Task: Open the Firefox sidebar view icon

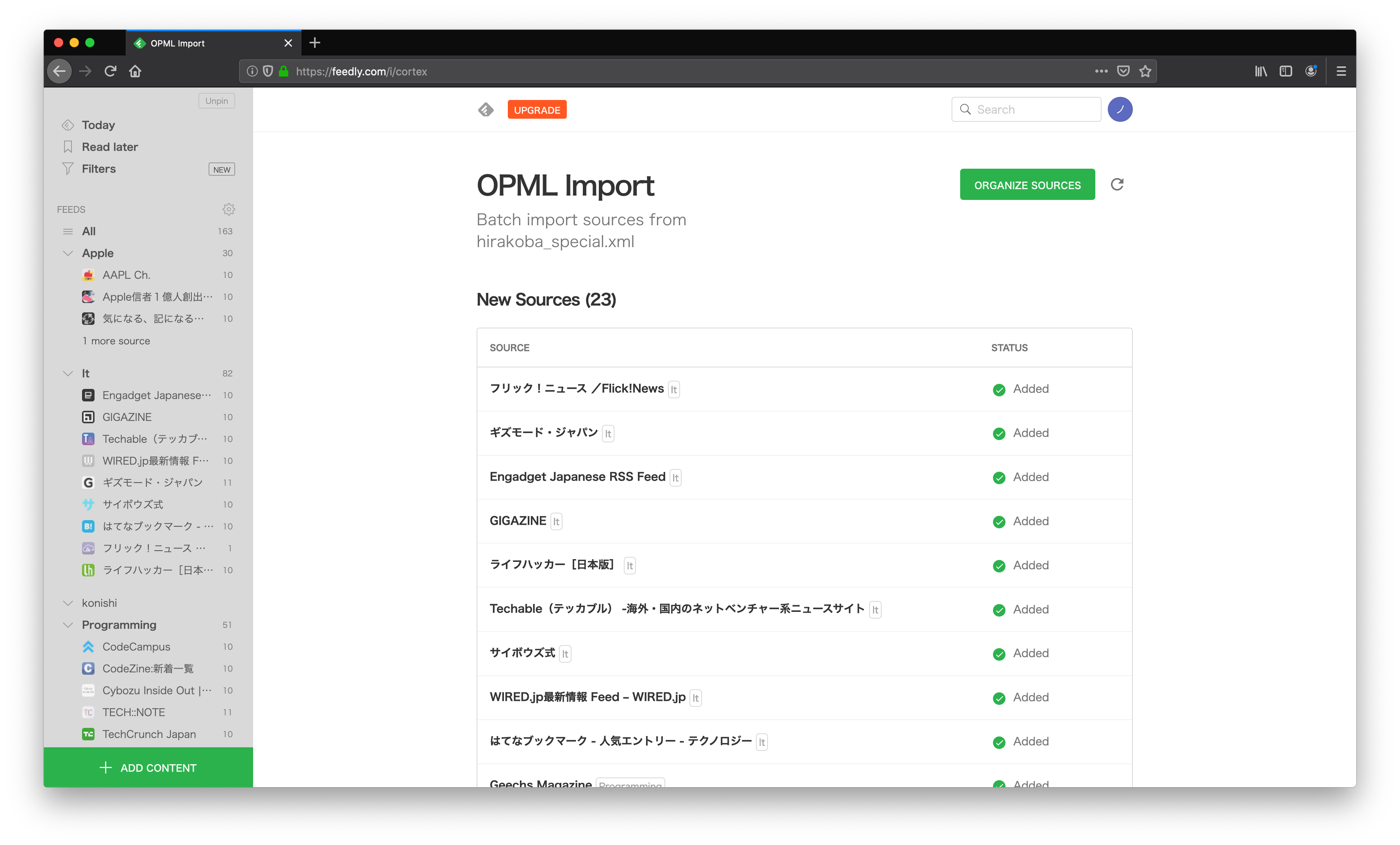Action: click(x=1286, y=71)
